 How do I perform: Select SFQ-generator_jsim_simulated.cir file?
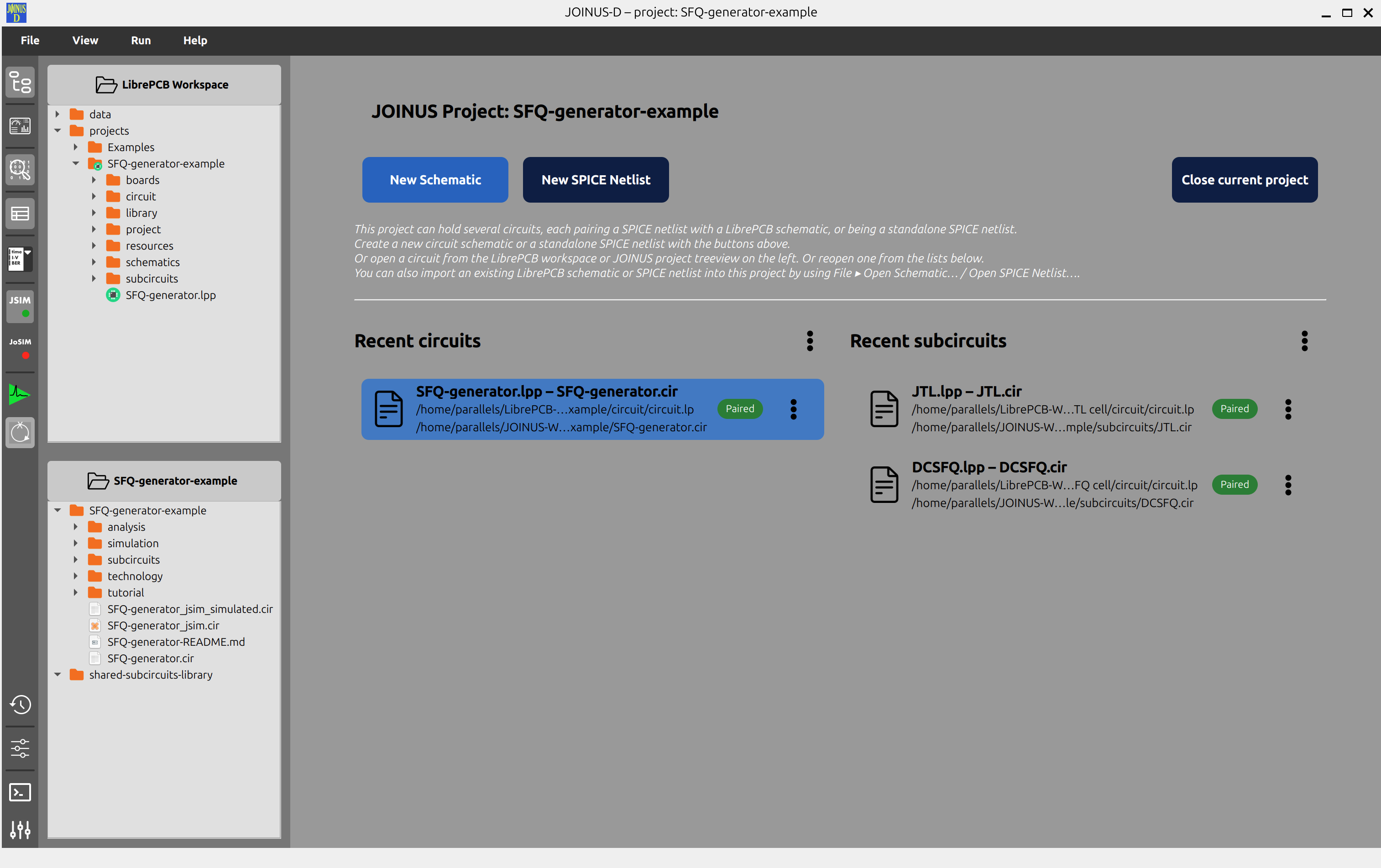click(190, 609)
